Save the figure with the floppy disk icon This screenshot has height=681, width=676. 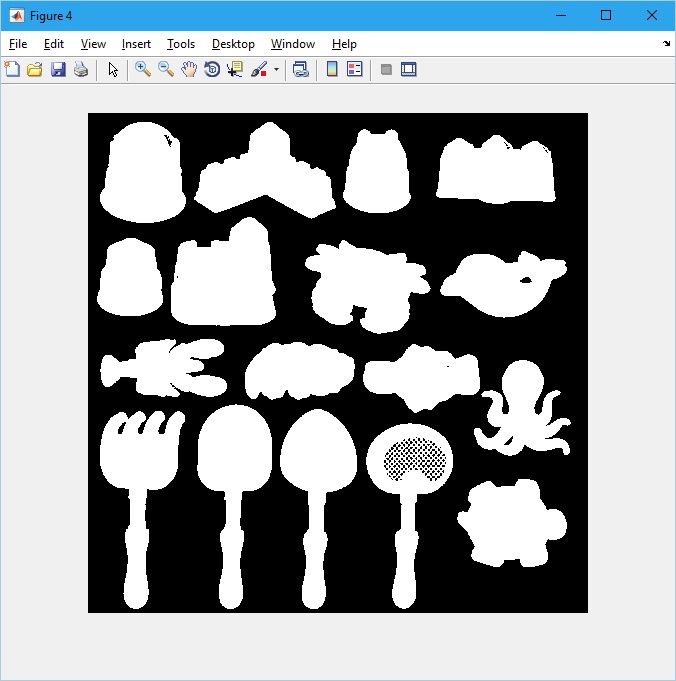tap(58, 69)
